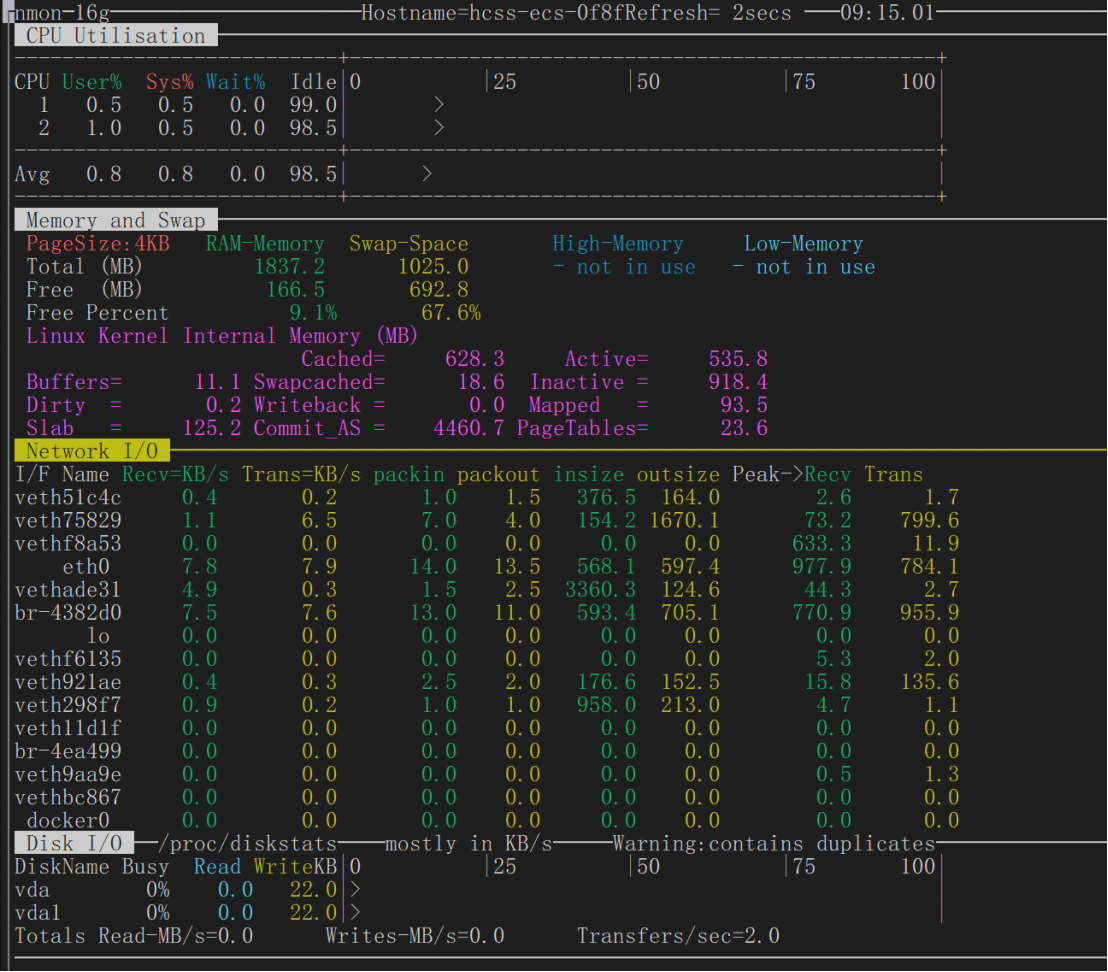Click the red 'Sys%' column header
The width and height of the screenshot is (1108, 972).
click(x=170, y=82)
